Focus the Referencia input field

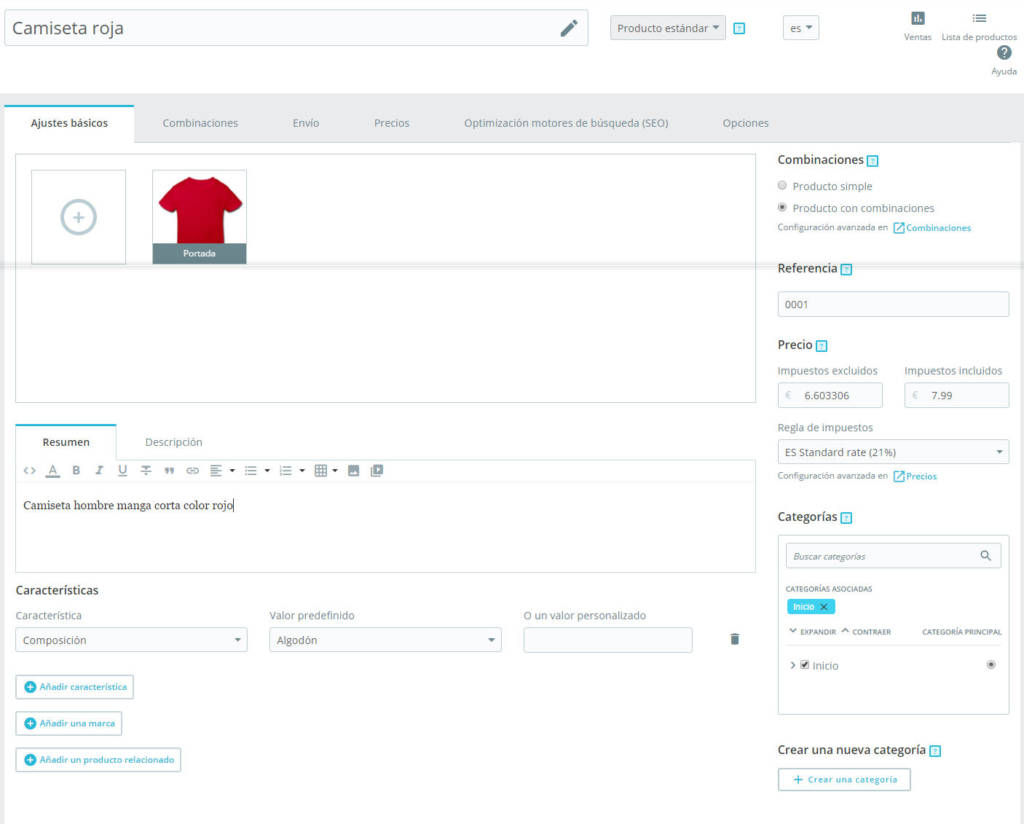coord(893,304)
